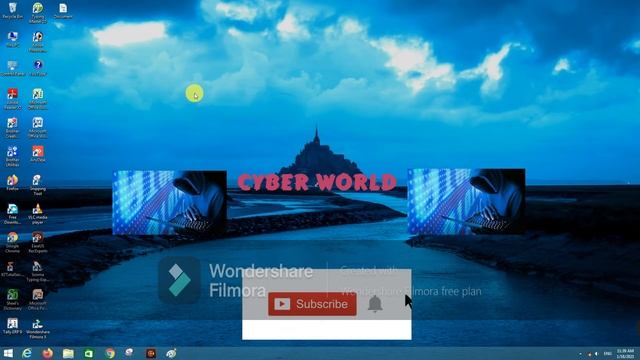640x360 pixels.
Task: Select the Soni Typing Tutor desktop shortcut
Action: pos(38,271)
